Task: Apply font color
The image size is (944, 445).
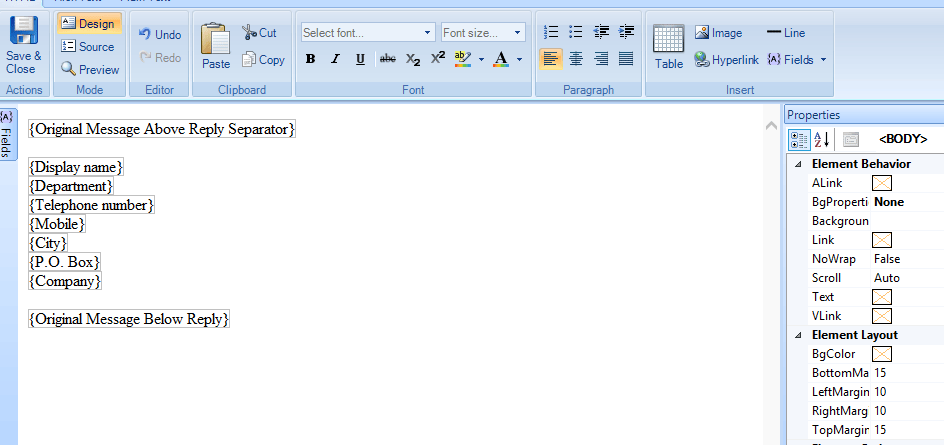Action: pos(500,58)
